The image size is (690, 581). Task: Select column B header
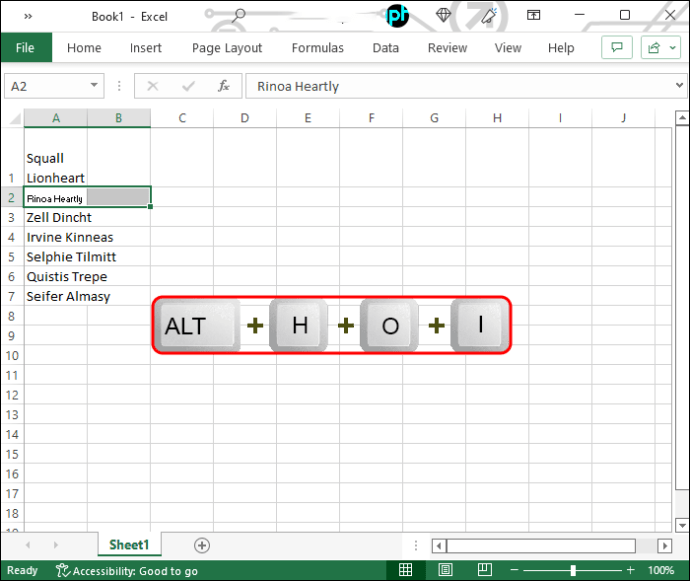119,118
